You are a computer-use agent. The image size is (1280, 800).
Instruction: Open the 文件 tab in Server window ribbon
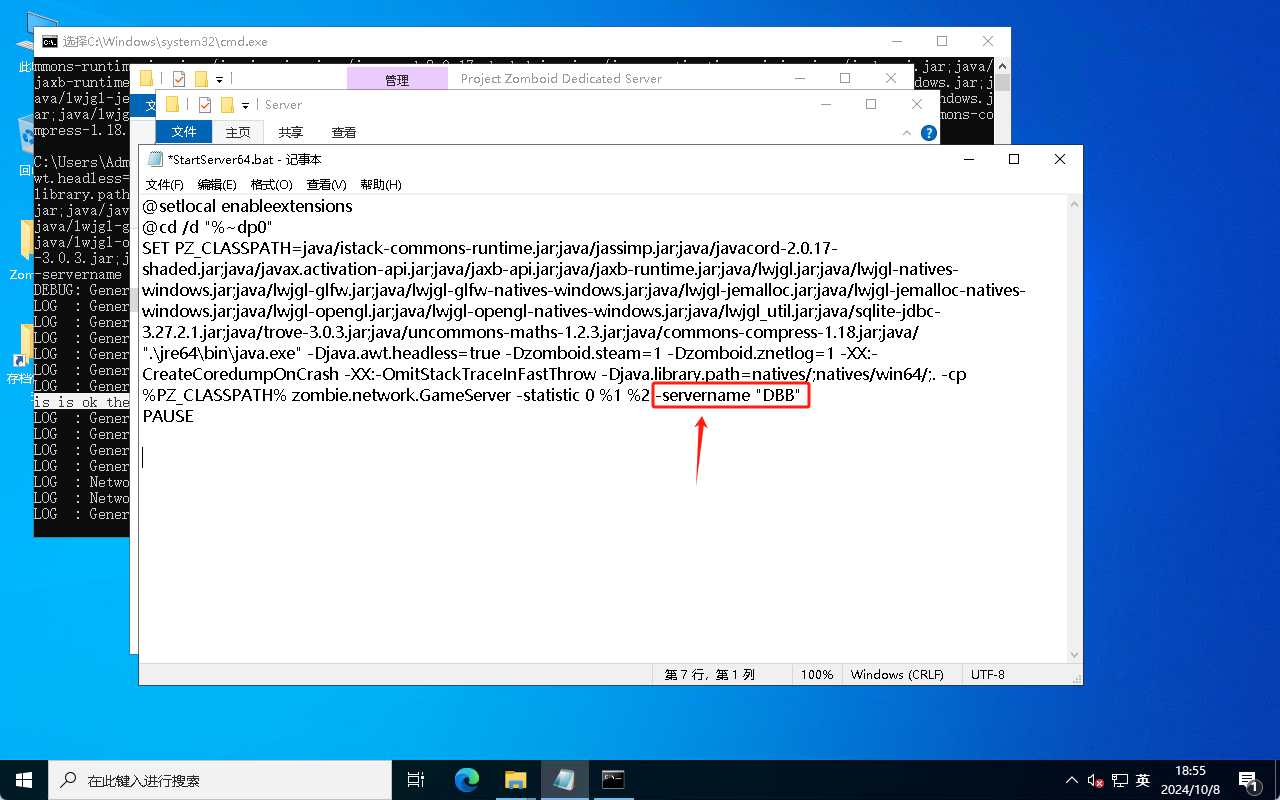point(184,132)
